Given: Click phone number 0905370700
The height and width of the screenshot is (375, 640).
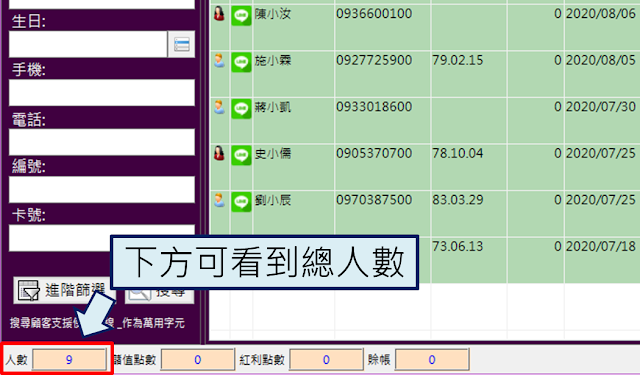Looking at the screenshot, I should pos(374,153).
